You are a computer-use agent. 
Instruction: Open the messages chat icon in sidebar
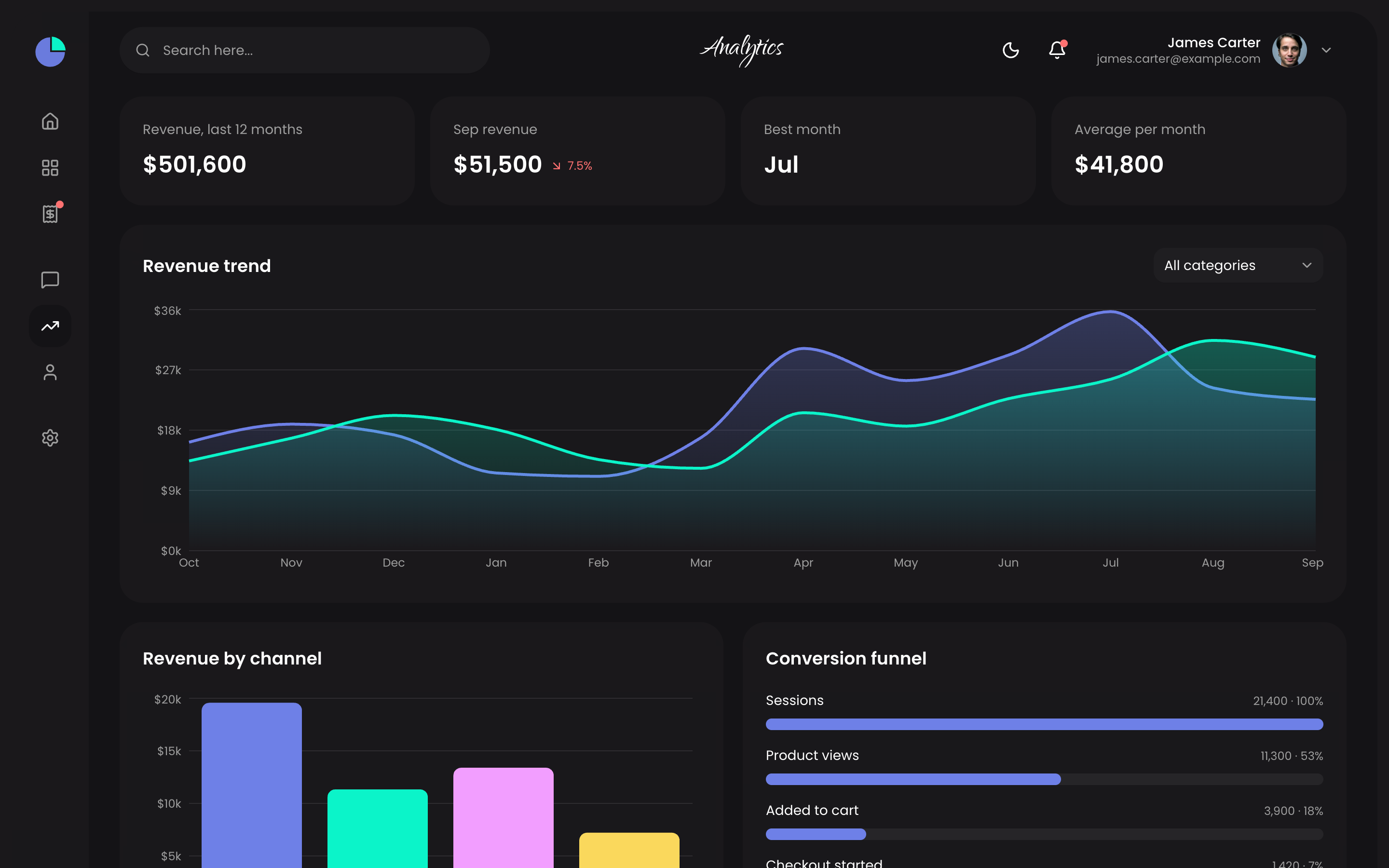(50, 280)
